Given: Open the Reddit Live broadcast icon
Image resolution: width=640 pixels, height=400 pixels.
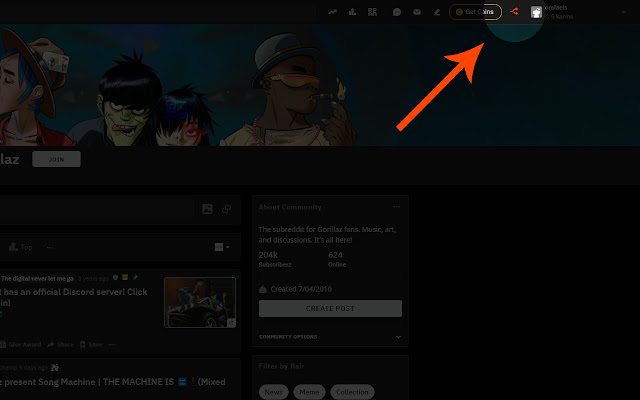Looking at the screenshot, I should coord(372,12).
